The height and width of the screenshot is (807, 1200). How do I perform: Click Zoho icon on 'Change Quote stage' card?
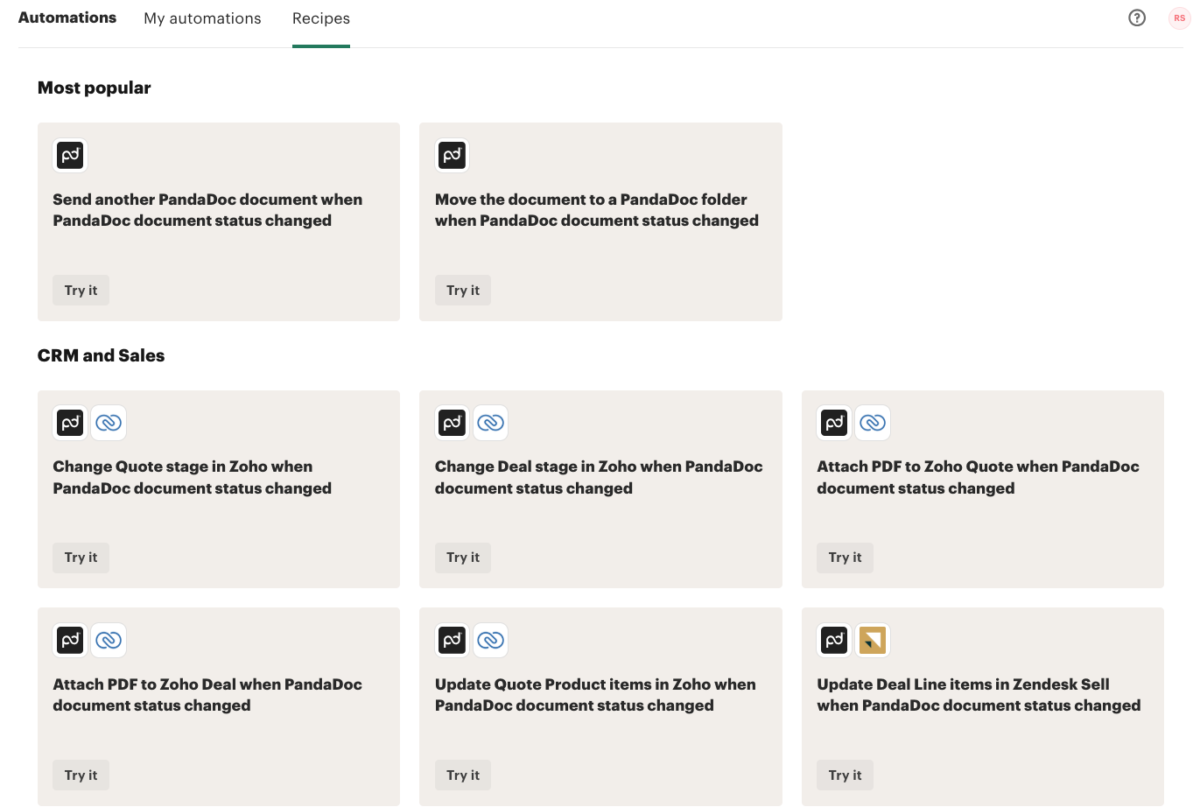click(109, 423)
